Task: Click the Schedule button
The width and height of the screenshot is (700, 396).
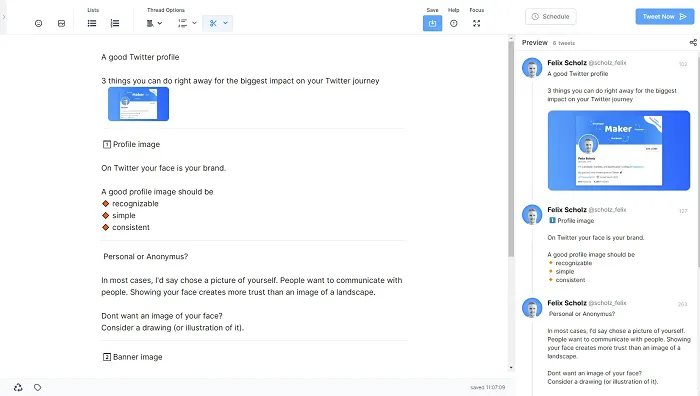Action: [x=550, y=17]
